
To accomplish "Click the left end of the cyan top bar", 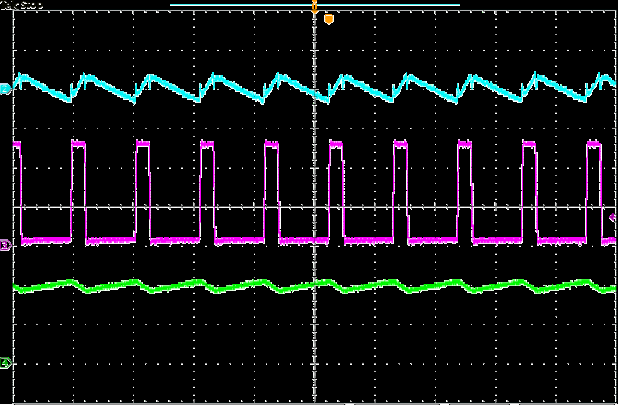I will click(172, 5).
